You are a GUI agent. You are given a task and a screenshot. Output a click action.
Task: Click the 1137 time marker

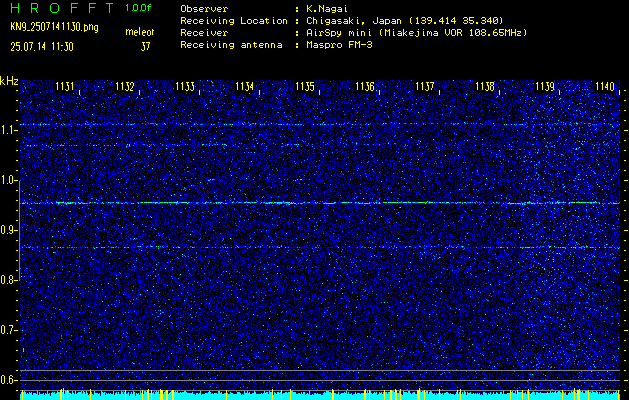[424, 87]
